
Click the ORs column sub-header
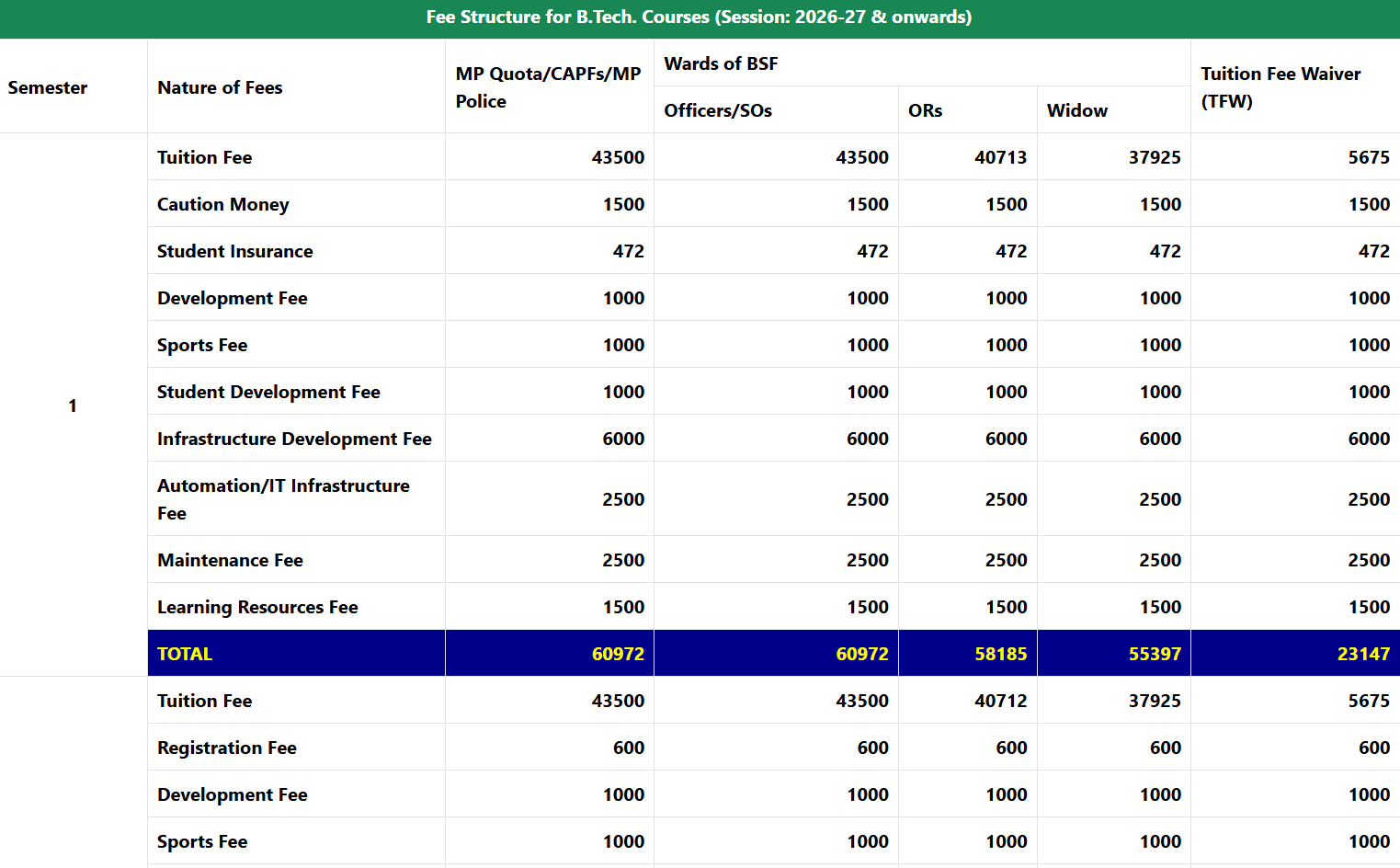925,110
